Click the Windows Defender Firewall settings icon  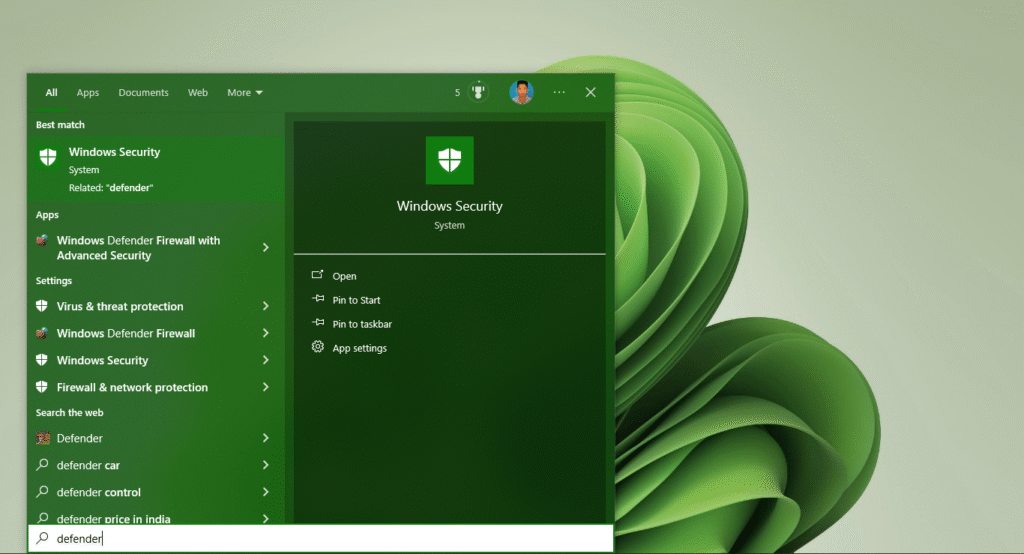[x=42, y=333]
